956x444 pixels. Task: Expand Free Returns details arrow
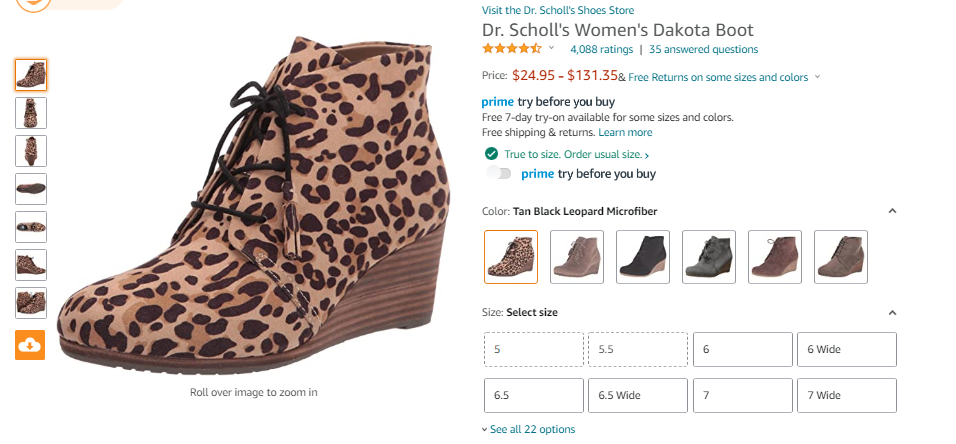pos(817,77)
